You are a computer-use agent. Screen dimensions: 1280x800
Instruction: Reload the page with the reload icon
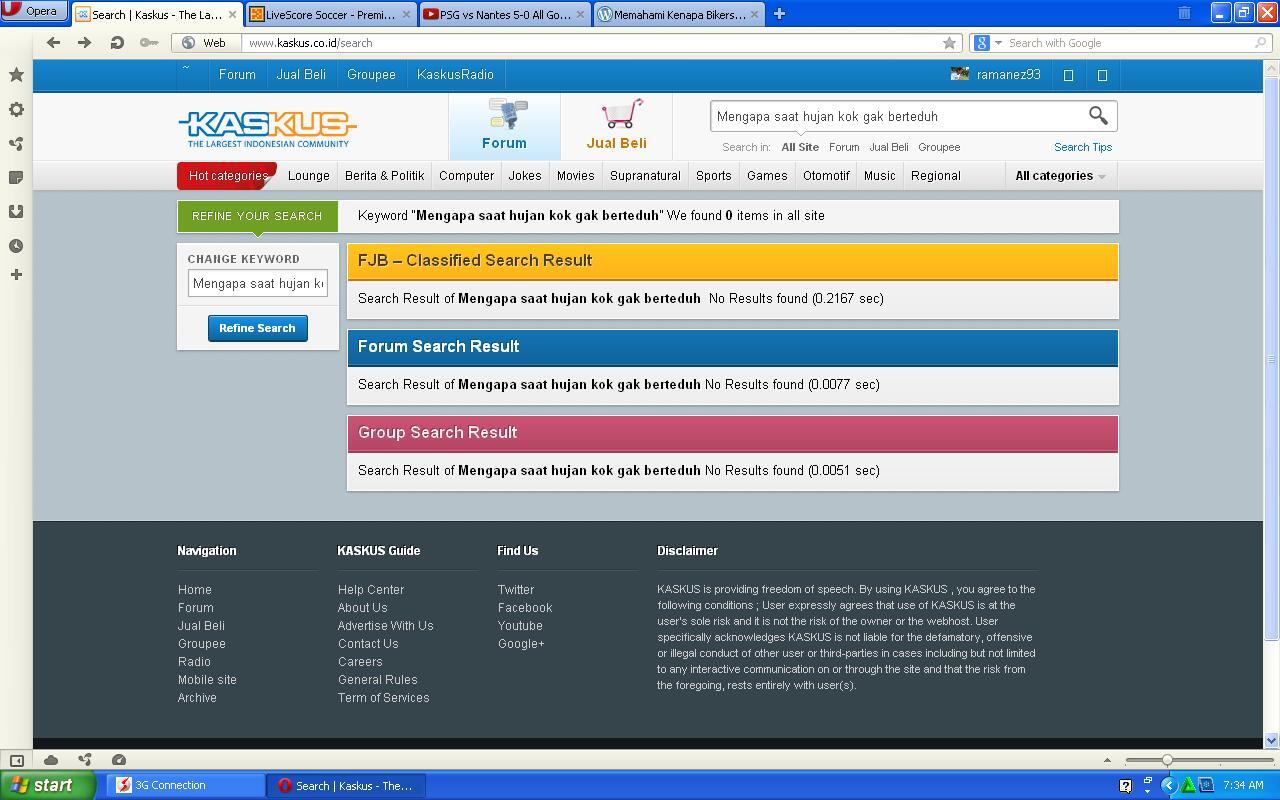(116, 43)
